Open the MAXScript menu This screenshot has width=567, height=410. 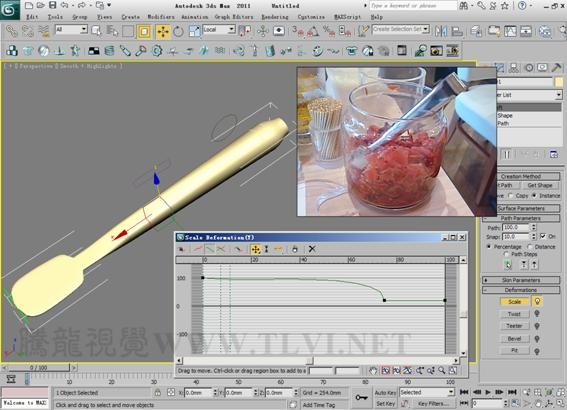click(x=348, y=17)
